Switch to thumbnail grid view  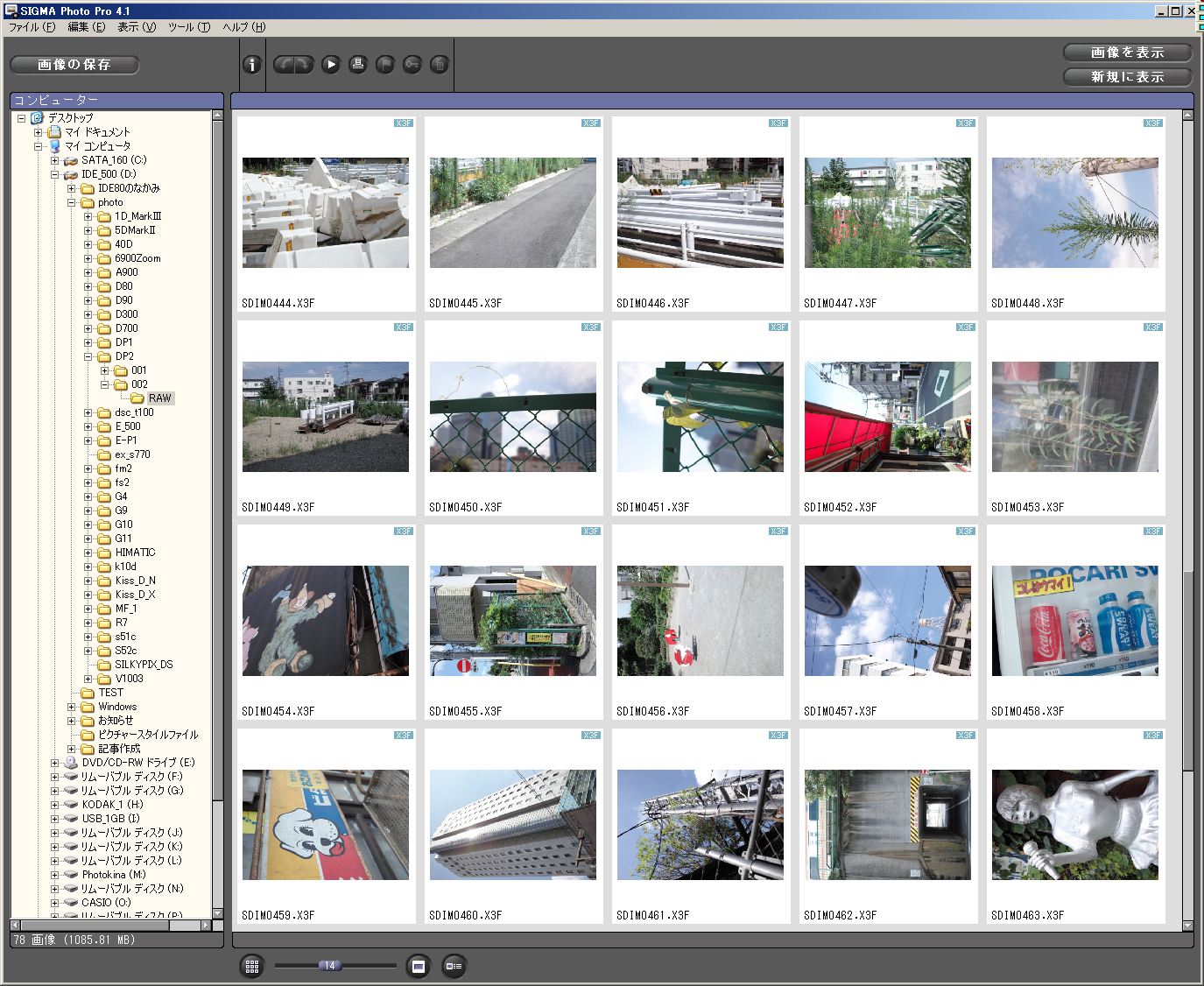[252, 966]
